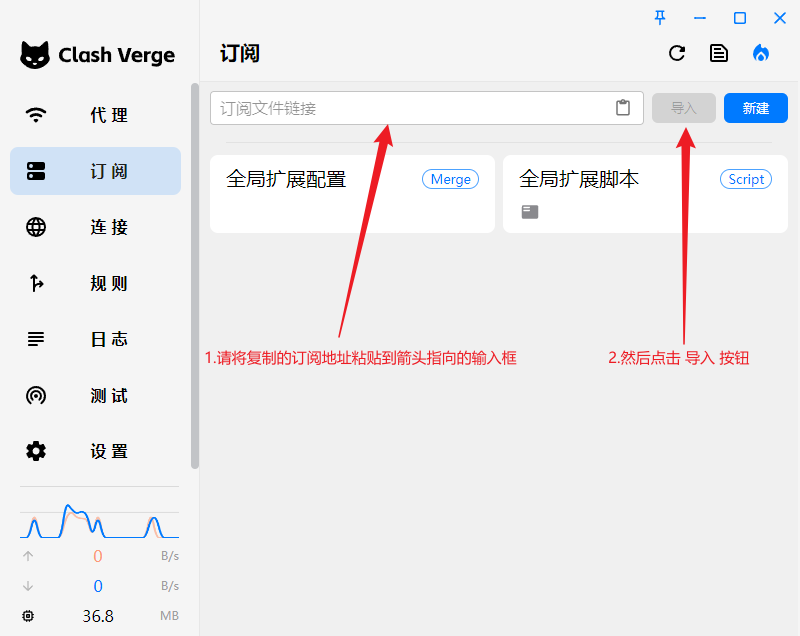Click the blue 新建 button
The width and height of the screenshot is (800, 636).
click(756, 108)
